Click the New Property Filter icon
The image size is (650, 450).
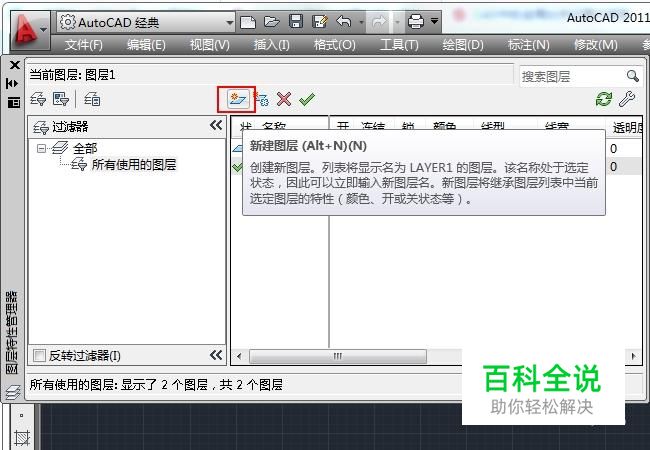(39, 99)
